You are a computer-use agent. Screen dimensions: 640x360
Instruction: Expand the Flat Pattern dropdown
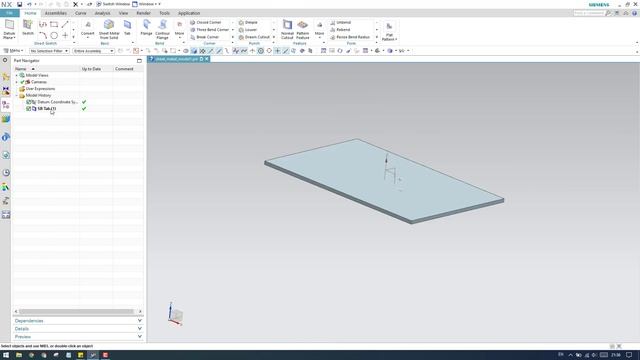389,38
